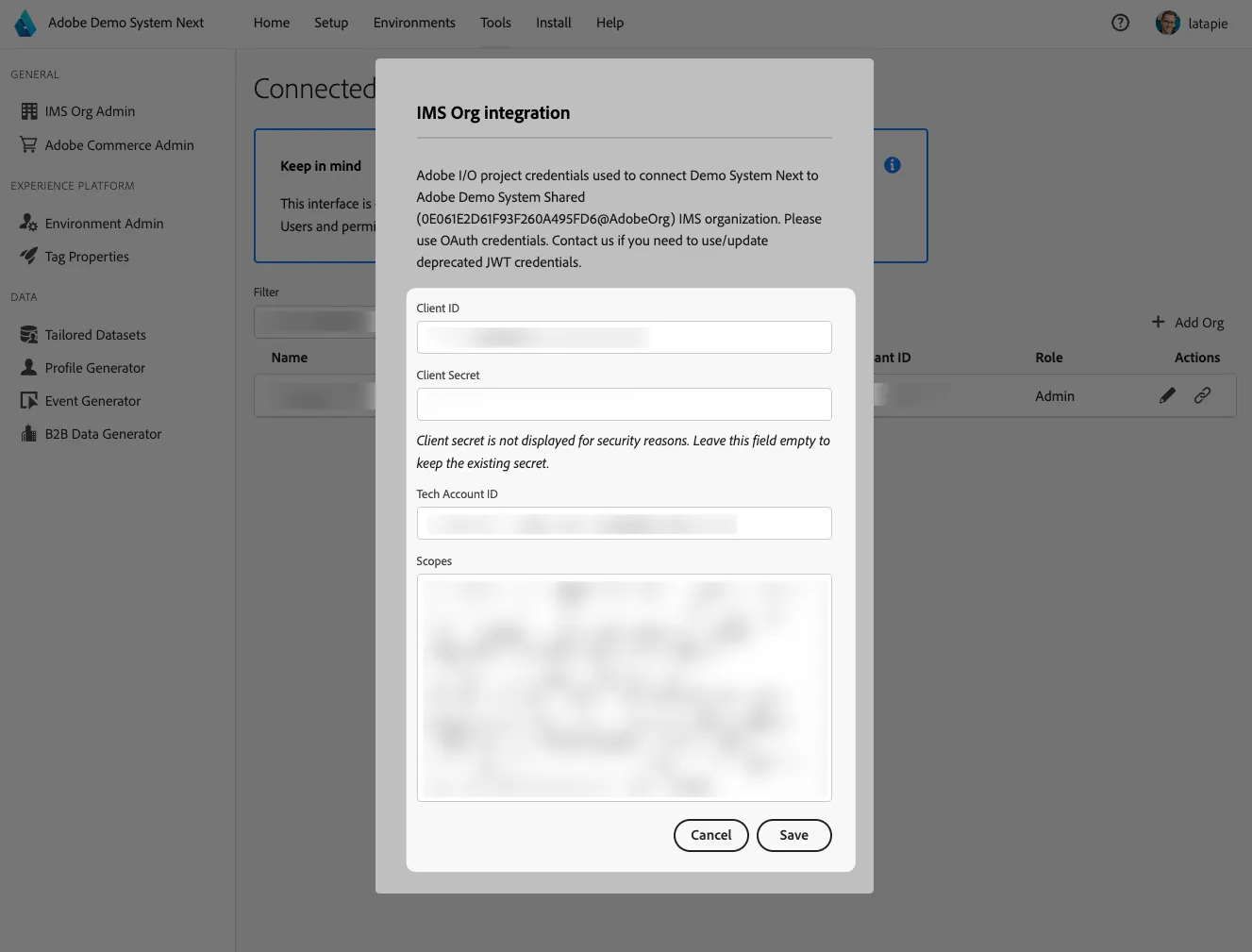The image size is (1252, 952).
Task: Click the blue info icon in banner
Action: [x=892, y=165]
